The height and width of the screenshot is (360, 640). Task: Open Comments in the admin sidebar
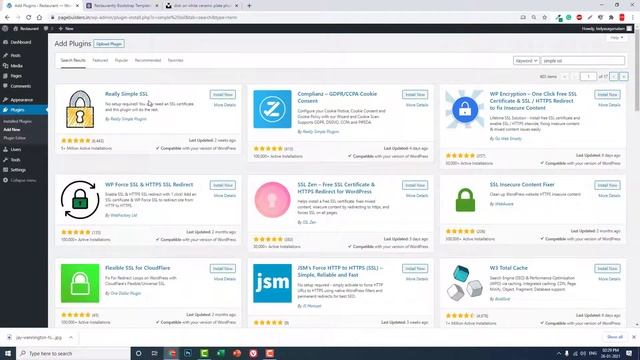point(20,86)
